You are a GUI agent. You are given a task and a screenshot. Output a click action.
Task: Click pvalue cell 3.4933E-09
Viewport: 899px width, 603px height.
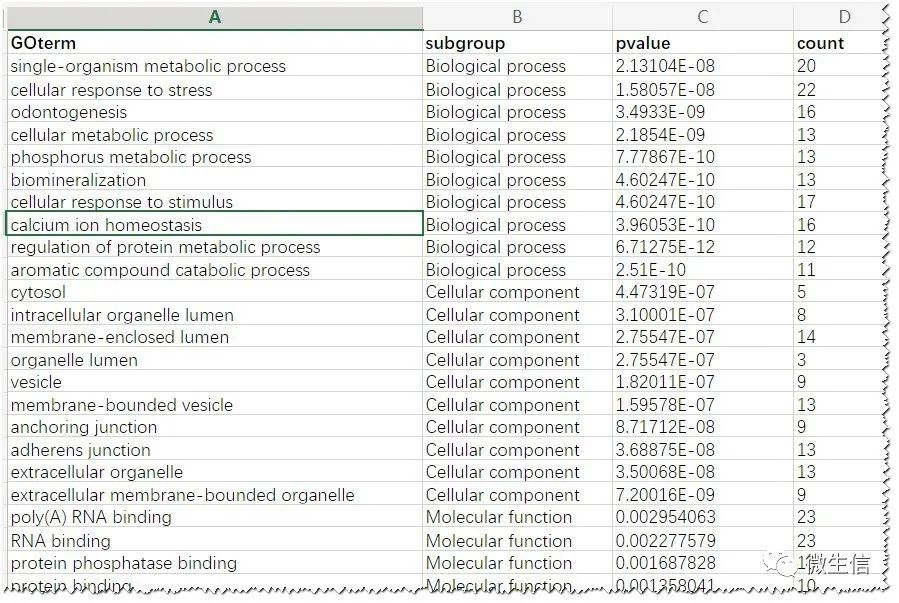[702, 112]
